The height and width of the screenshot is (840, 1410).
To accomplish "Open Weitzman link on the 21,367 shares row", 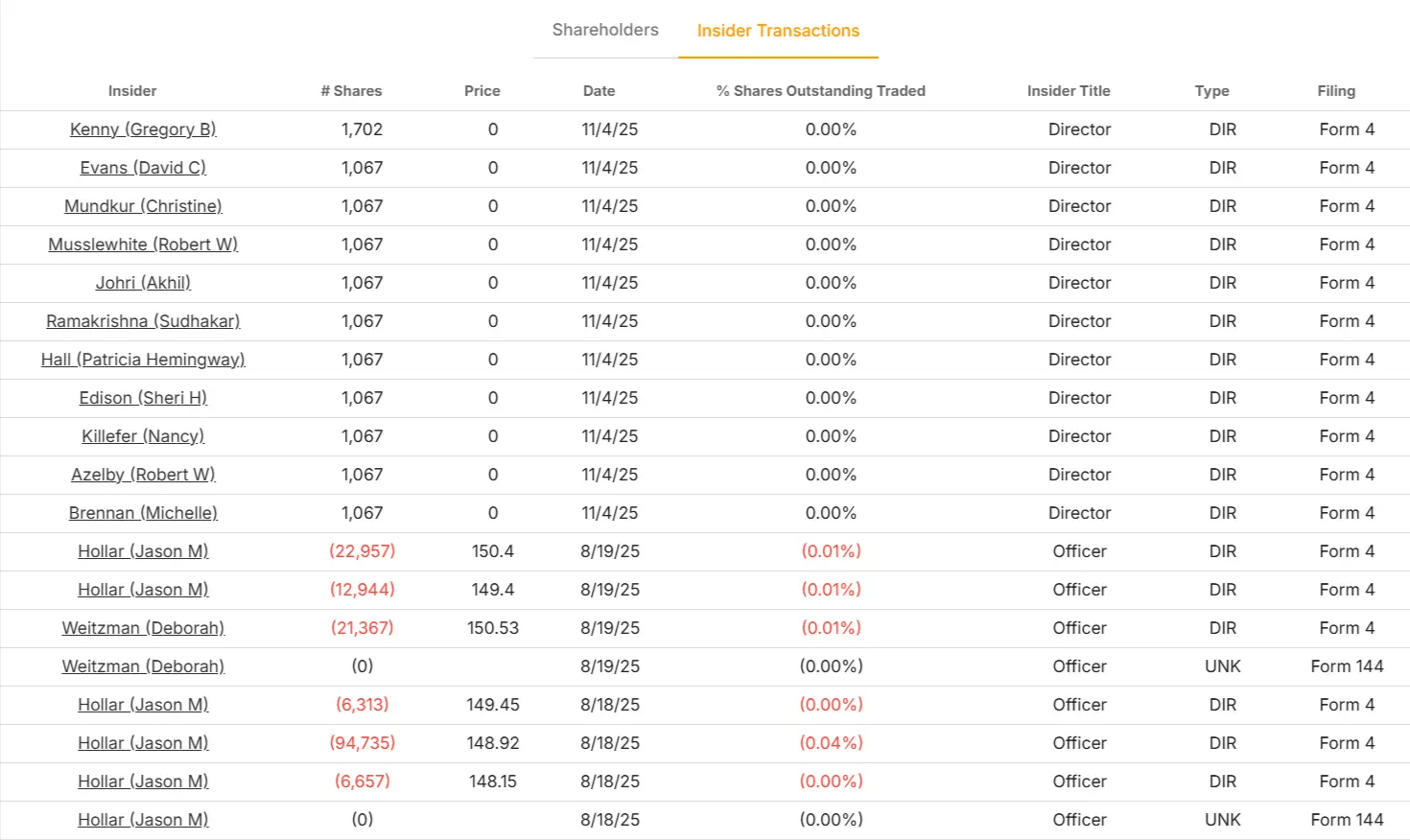I will 143,628.
